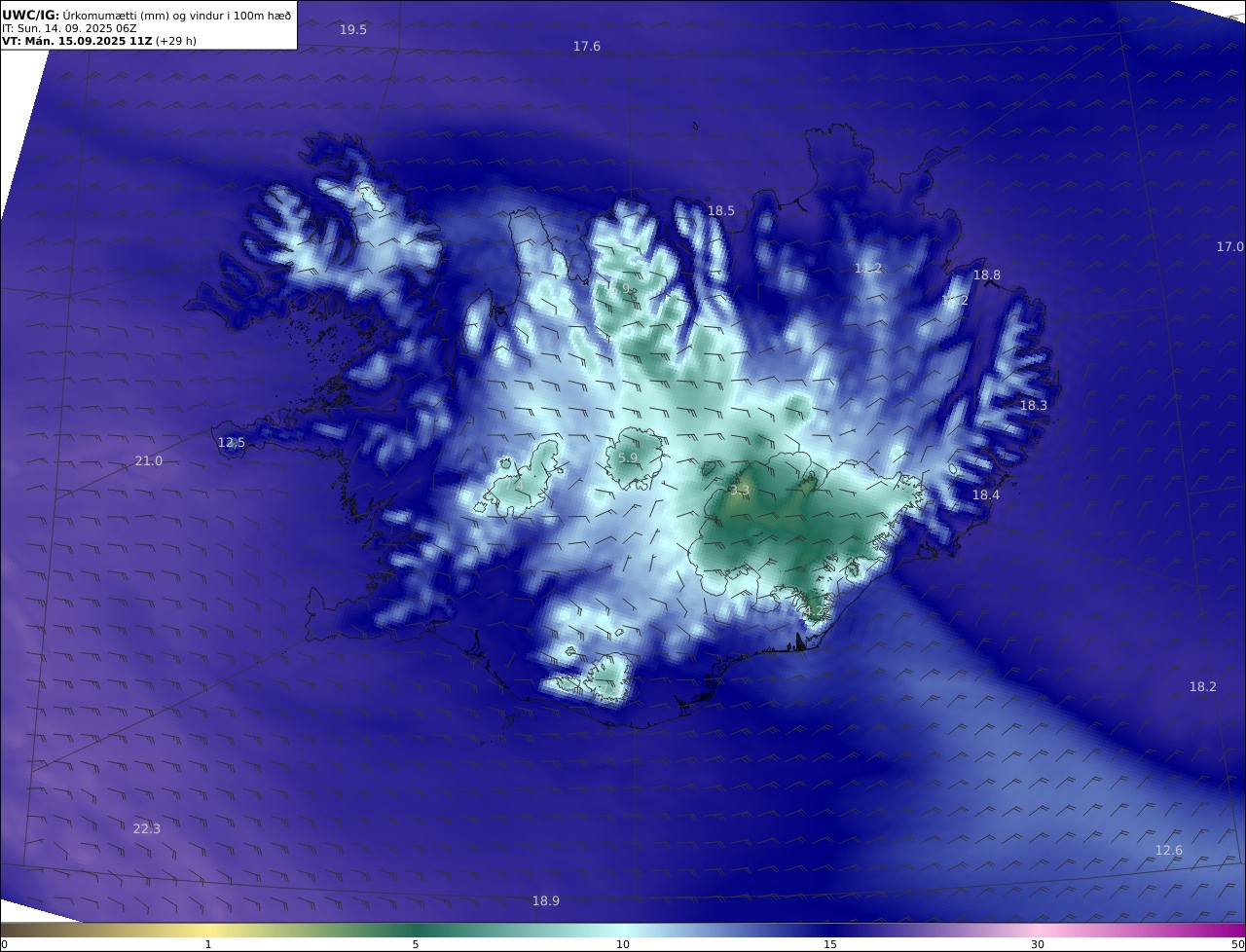The width and height of the screenshot is (1246, 952).
Task: Click the colorbar tick label "0"
Action: pyautogui.click(x=4, y=944)
